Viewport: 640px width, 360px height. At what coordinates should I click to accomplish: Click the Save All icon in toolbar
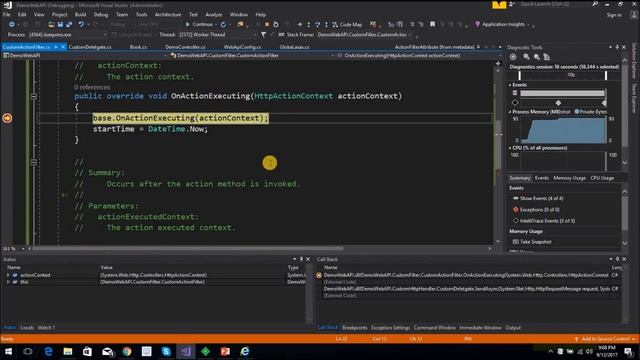pyautogui.click(x=69, y=24)
